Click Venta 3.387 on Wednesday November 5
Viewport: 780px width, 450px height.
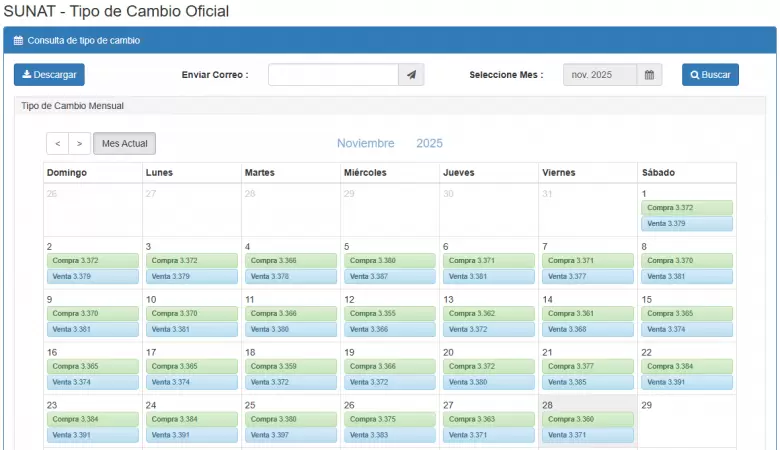tap(390, 276)
